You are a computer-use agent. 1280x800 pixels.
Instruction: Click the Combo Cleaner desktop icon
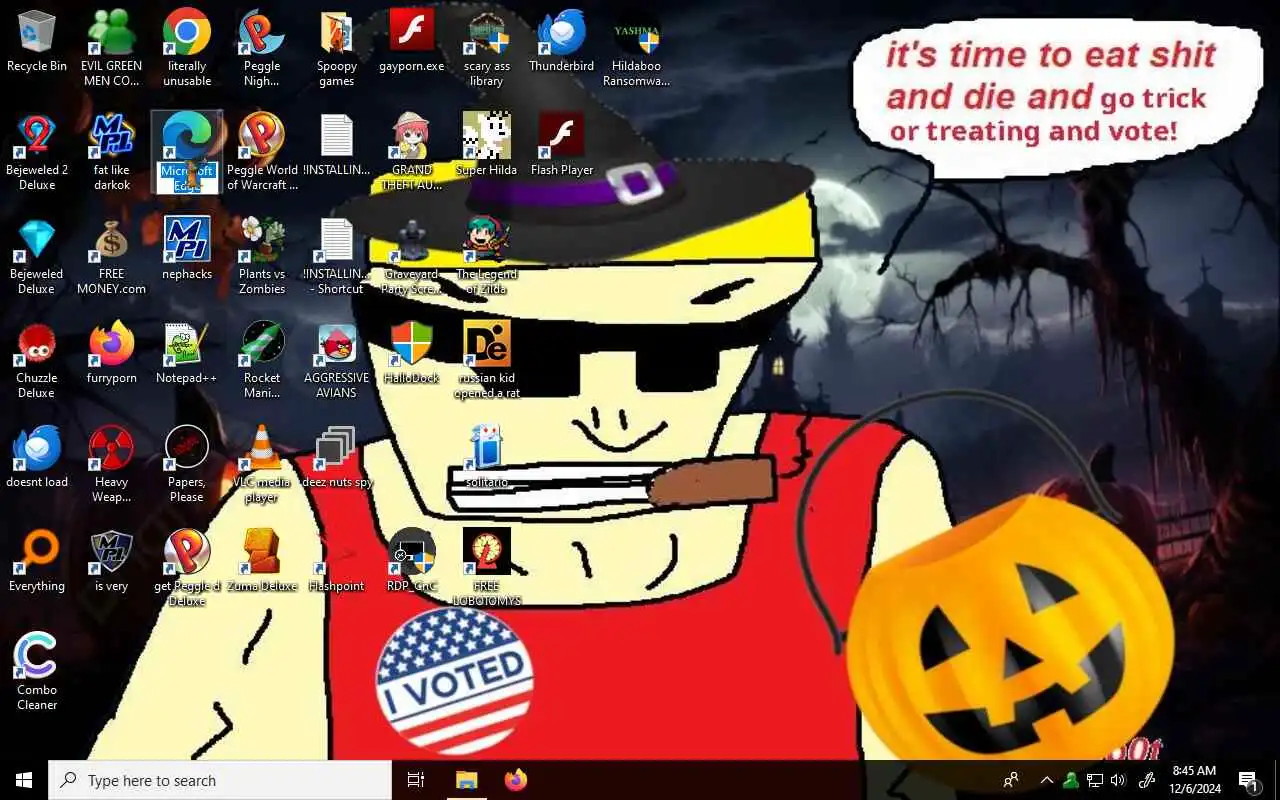(37, 672)
